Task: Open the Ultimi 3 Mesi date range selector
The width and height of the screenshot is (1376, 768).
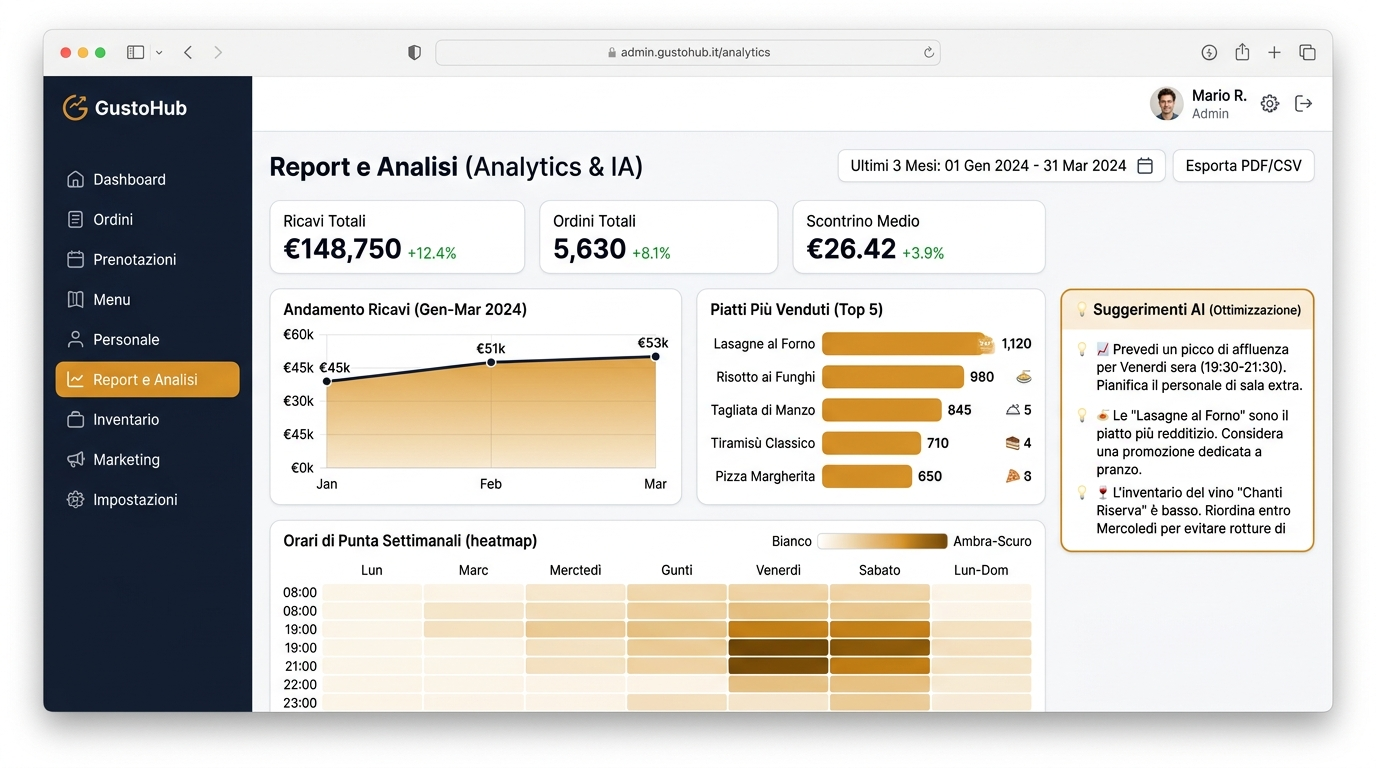Action: [x=1001, y=166]
